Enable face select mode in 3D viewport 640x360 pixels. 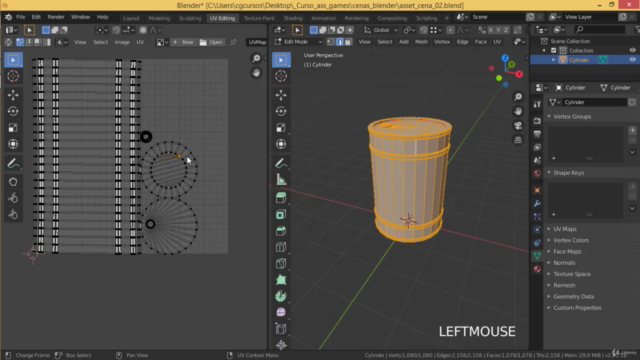coord(348,42)
